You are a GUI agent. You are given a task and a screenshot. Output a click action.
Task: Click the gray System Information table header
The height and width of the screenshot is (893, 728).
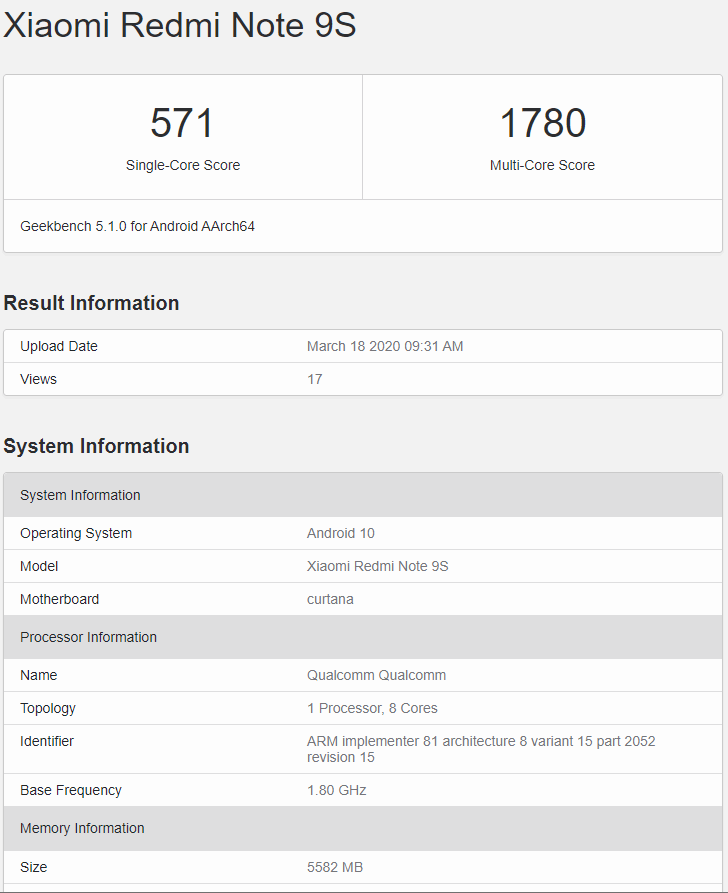pos(363,495)
